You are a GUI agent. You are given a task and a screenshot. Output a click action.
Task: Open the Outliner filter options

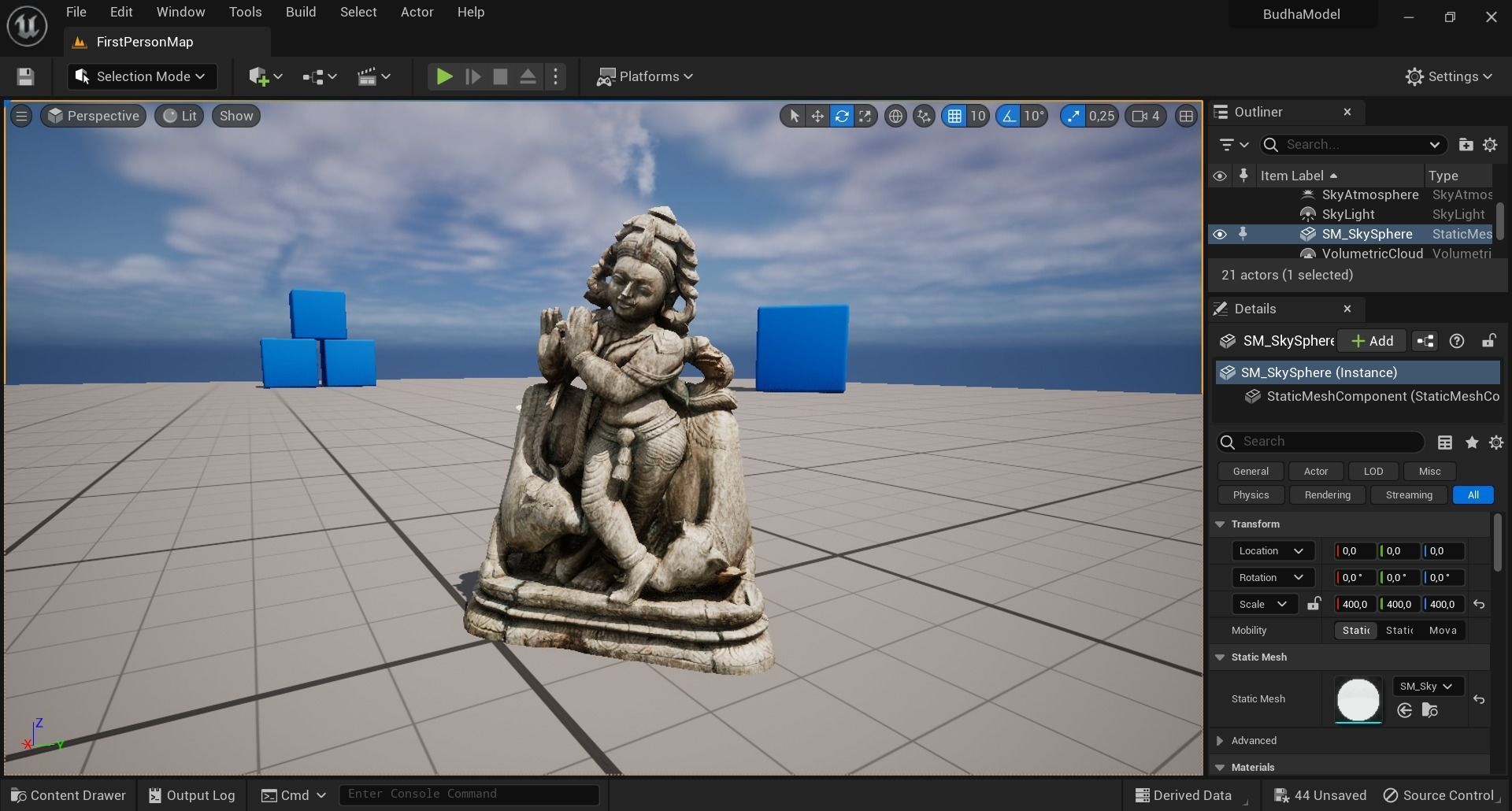1233,145
